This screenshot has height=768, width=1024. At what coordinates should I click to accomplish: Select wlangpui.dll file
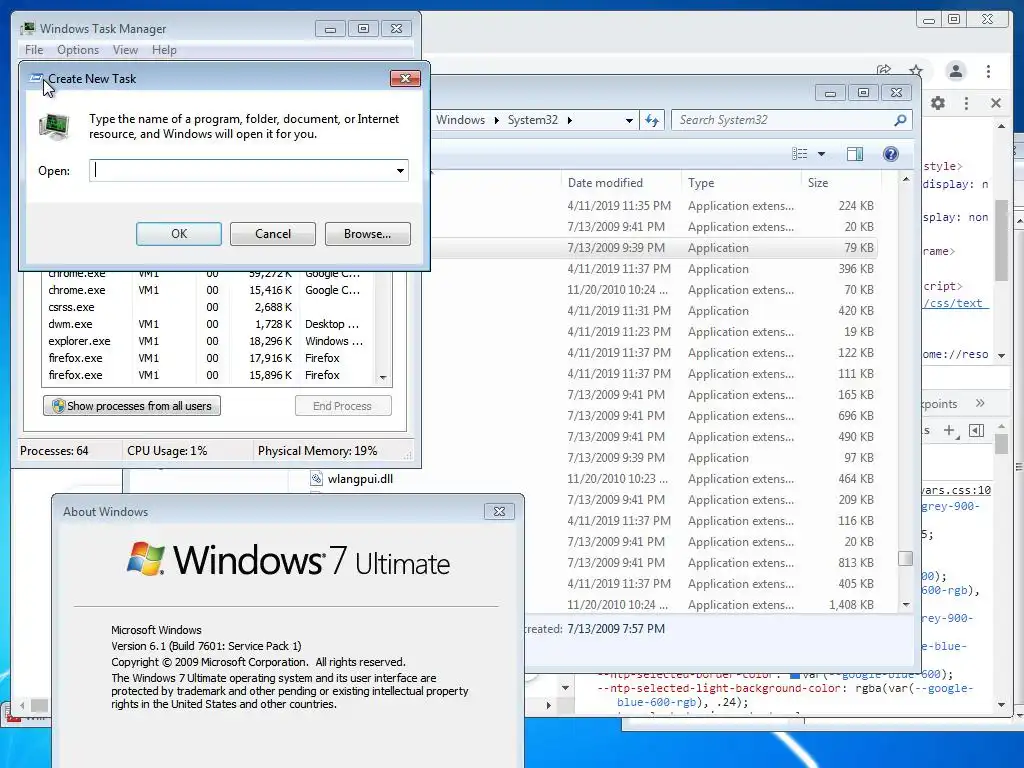tap(360, 479)
